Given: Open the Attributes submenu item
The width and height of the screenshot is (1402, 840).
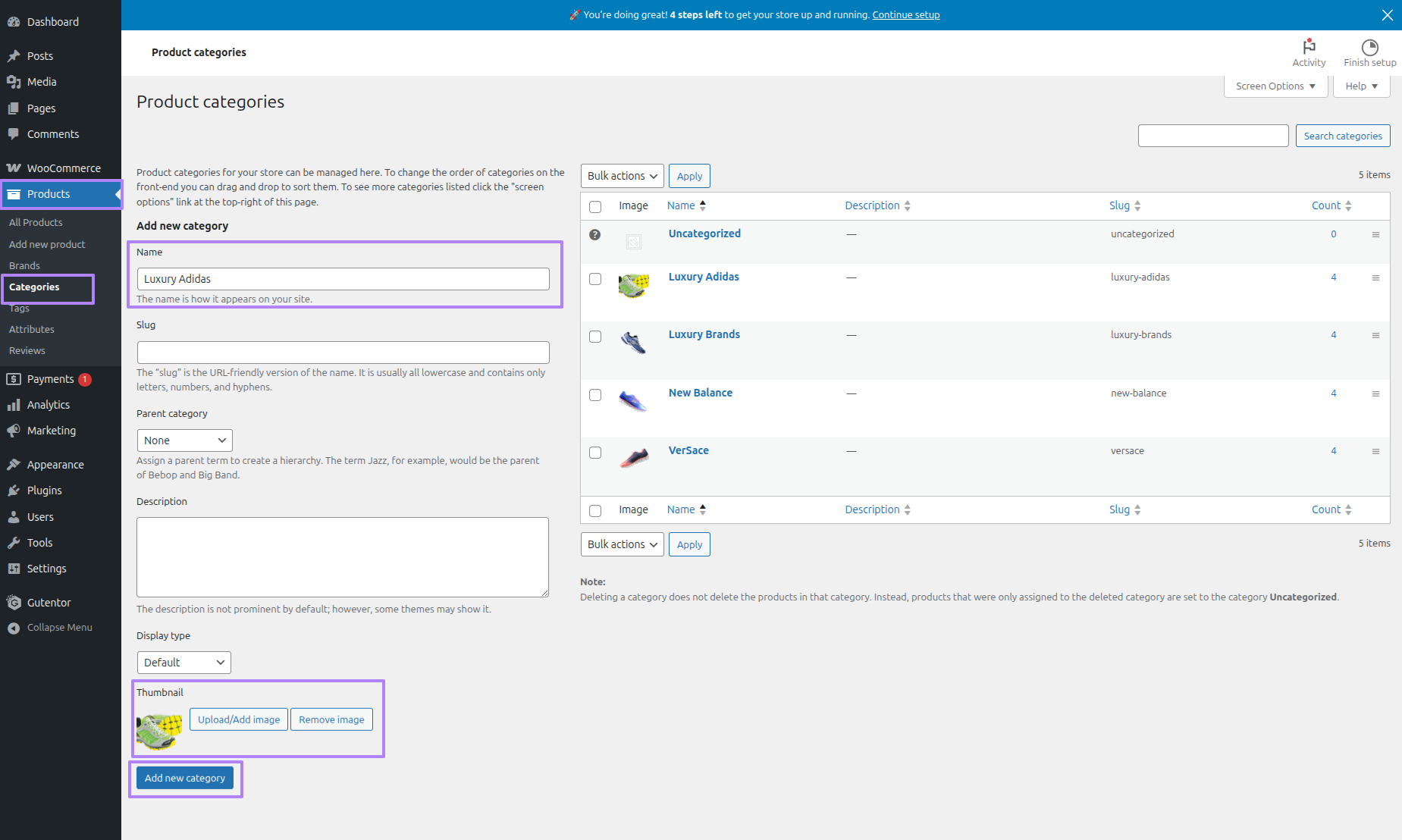Looking at the screenshot, I should [x=32, y=330].
